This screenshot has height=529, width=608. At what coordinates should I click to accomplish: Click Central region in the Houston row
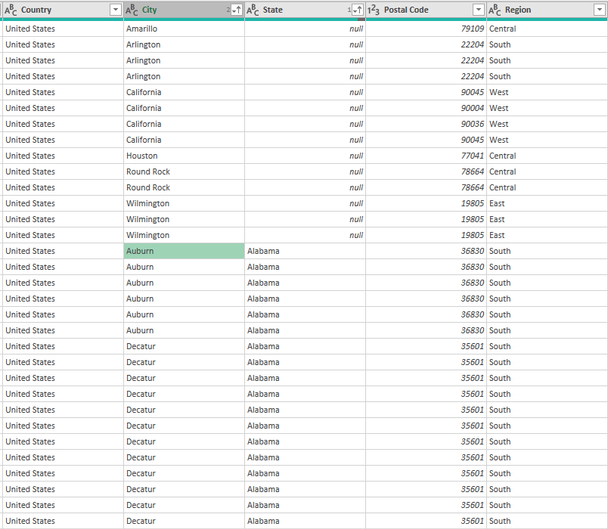(x=547, y=156)
